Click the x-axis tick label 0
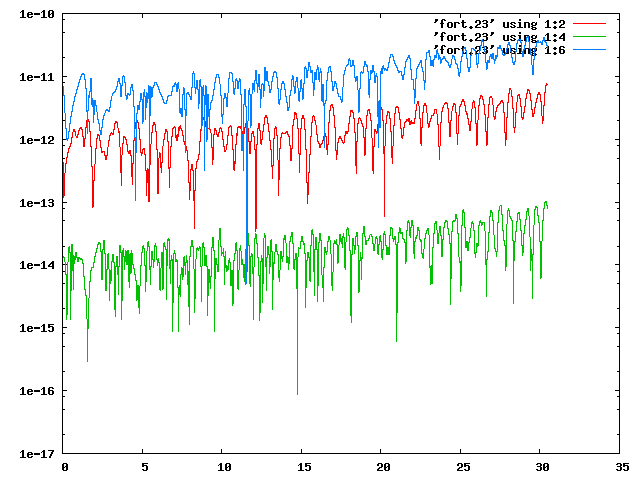 pos(65,467)
